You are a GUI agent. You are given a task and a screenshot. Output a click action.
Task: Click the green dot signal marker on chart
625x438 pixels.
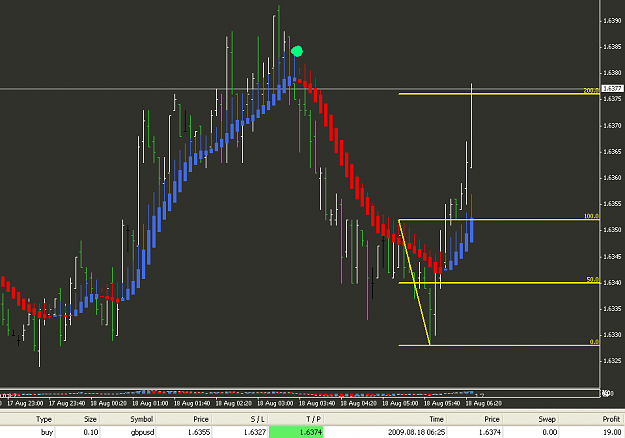pos(297,51)
